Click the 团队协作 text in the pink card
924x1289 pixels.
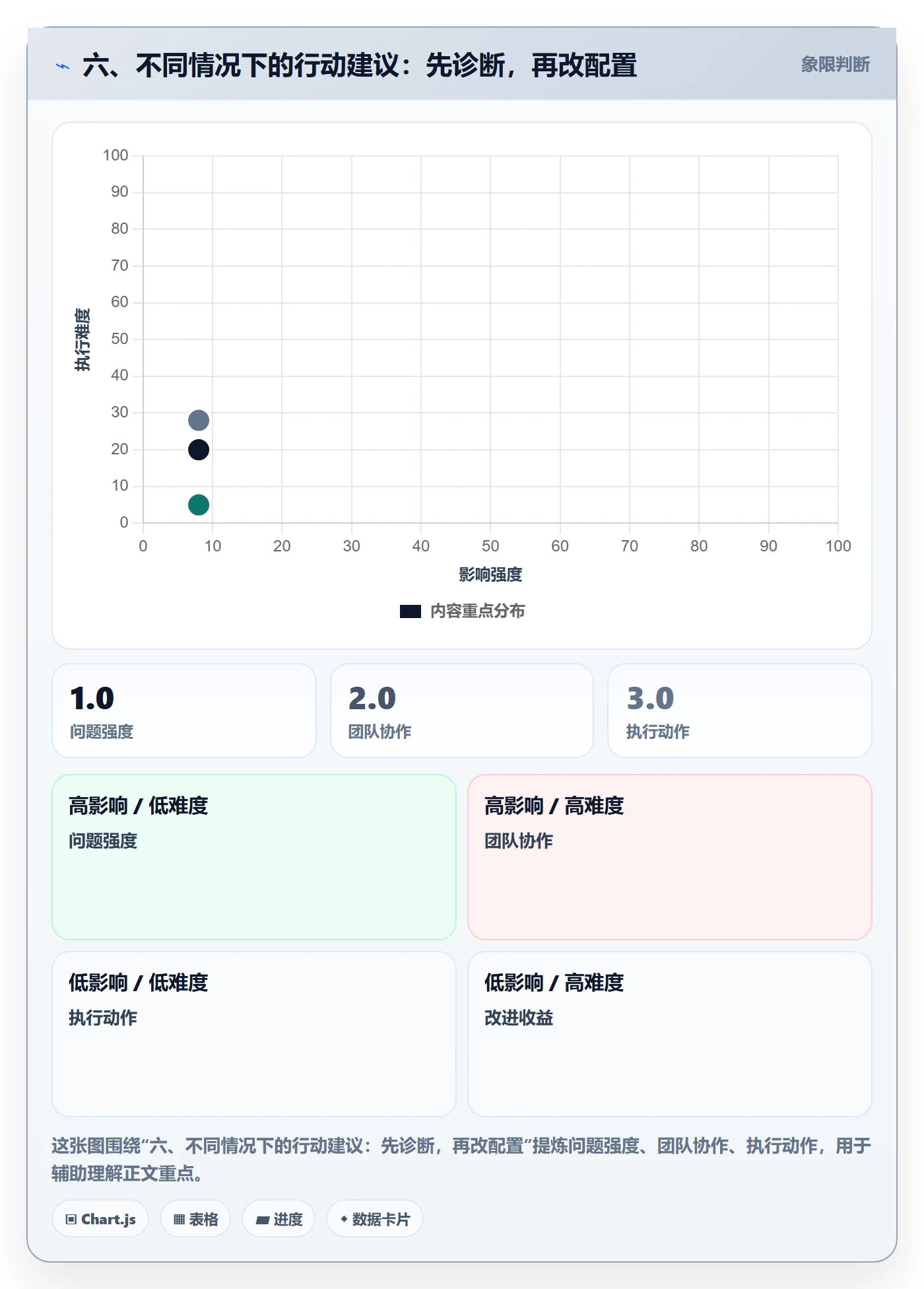coord(519,841)
